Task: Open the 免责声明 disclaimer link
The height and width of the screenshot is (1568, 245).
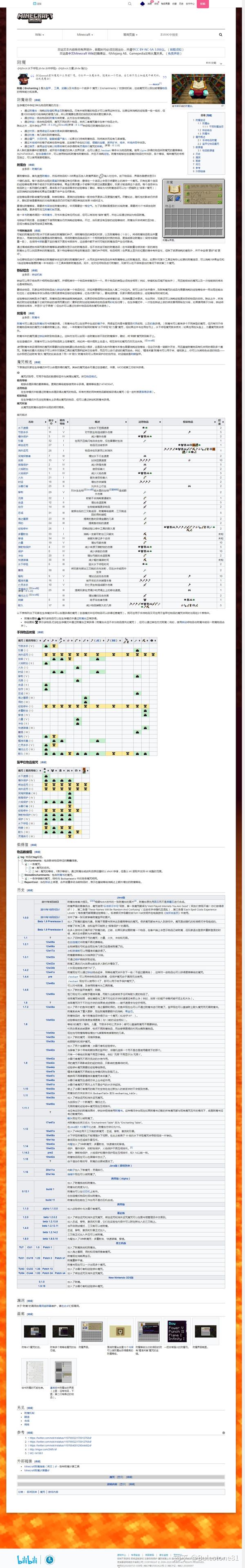Action: click(174, 53)
